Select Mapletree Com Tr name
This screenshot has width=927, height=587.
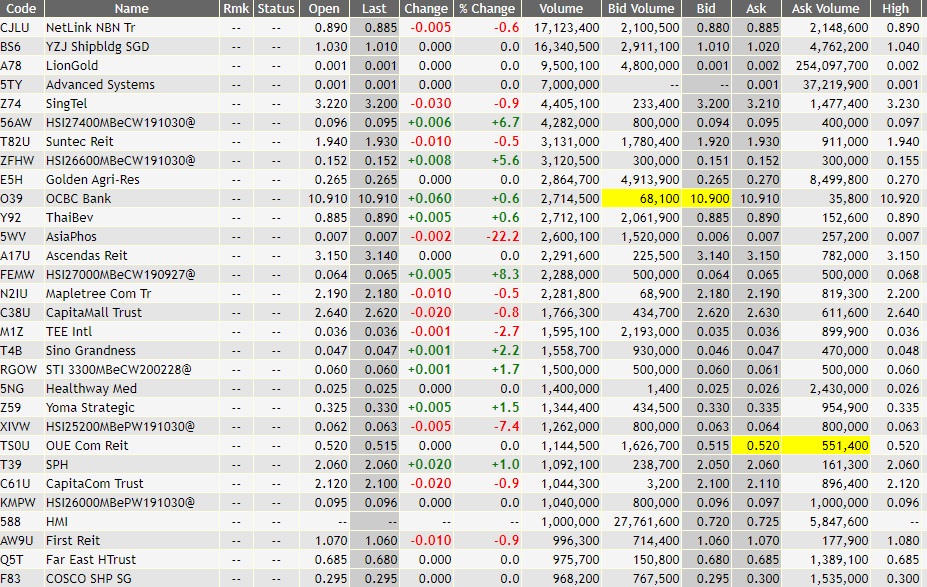[x=99, y=294]
